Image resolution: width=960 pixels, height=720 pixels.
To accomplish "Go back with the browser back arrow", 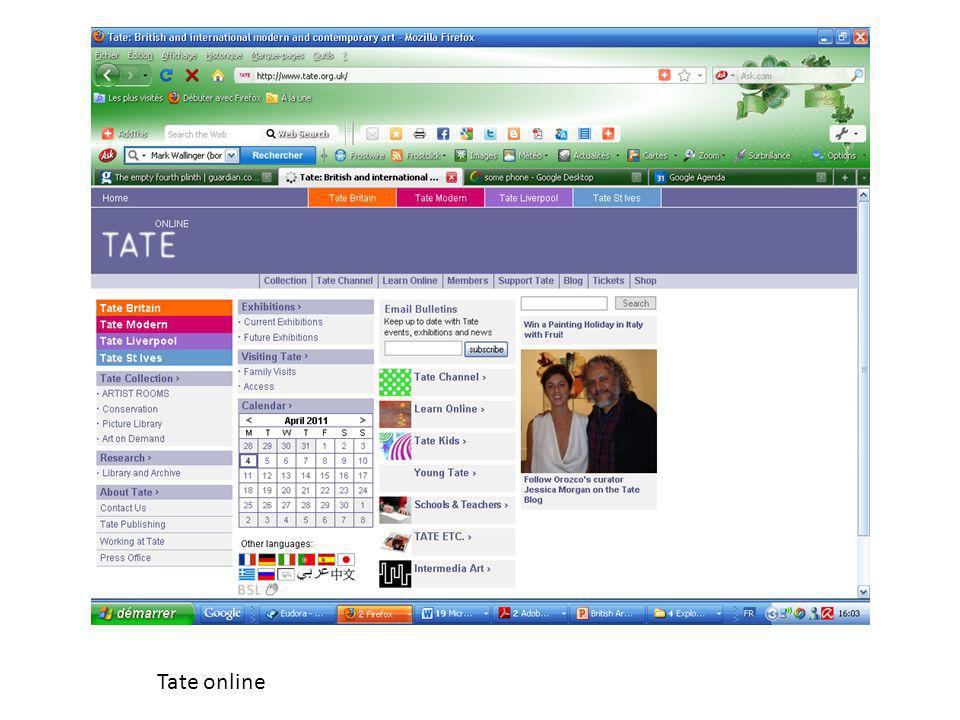I will click(x=108, y=75).
